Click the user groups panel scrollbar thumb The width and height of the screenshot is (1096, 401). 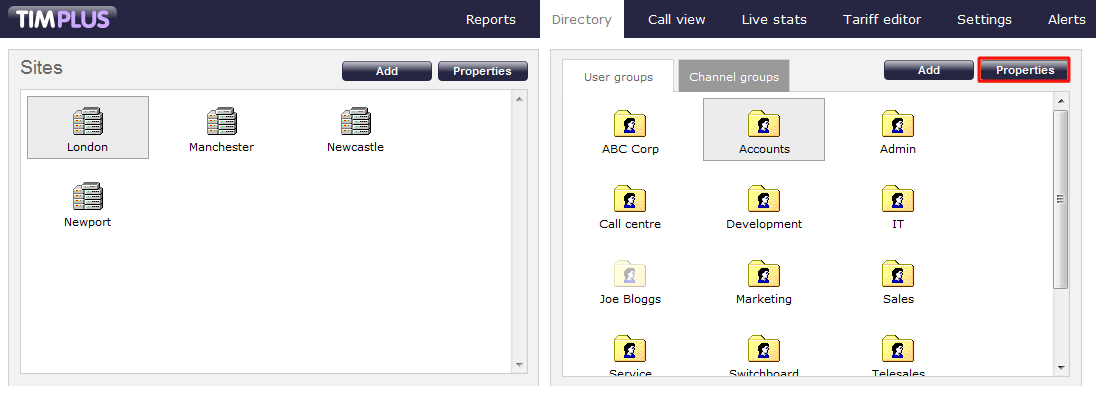point(1061,198)
